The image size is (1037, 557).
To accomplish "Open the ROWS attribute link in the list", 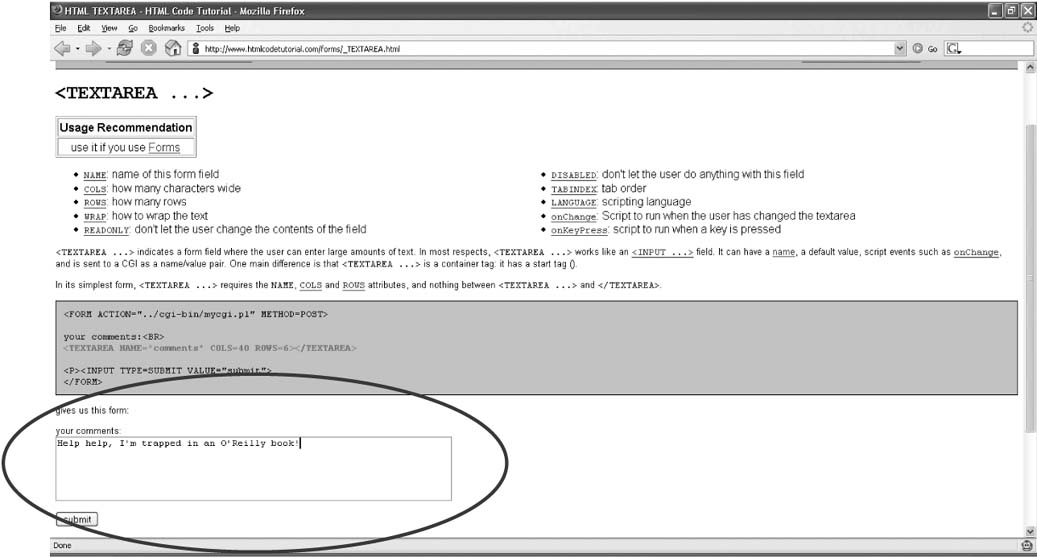I will tap(95, 203).
